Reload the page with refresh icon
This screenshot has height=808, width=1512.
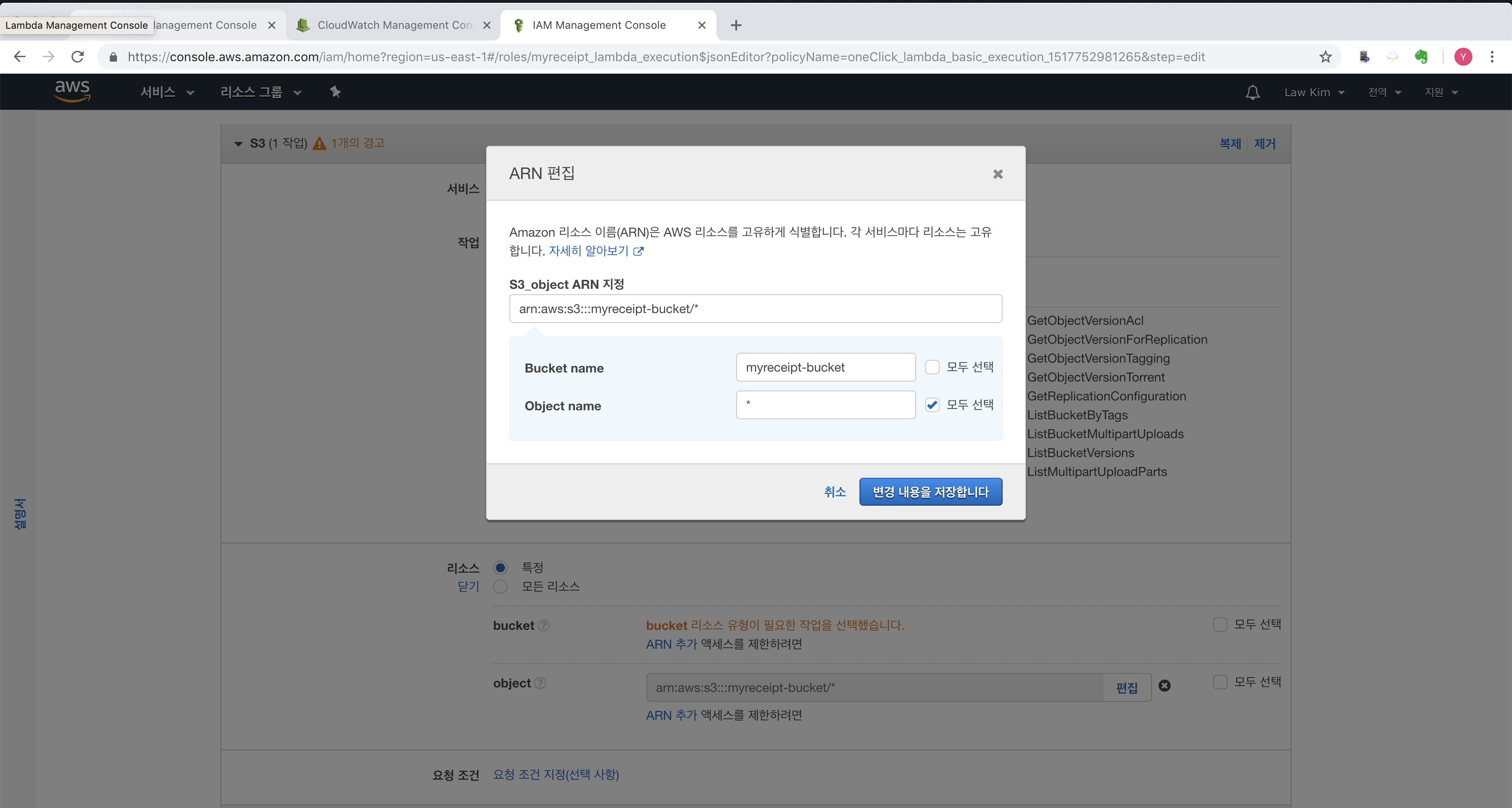pyautogui.click(x=77, y=57)
